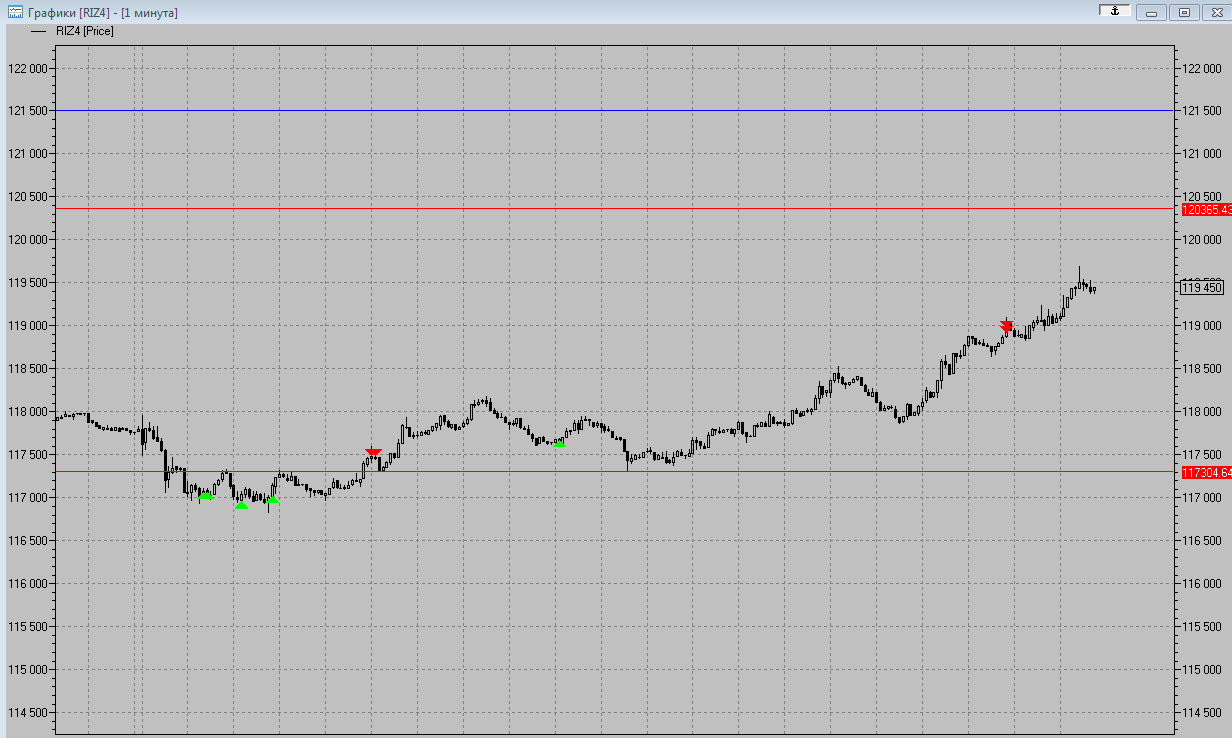Toggle the anchor pin button in title bar
This screenshot has height=738, width=1232.
1115,11
